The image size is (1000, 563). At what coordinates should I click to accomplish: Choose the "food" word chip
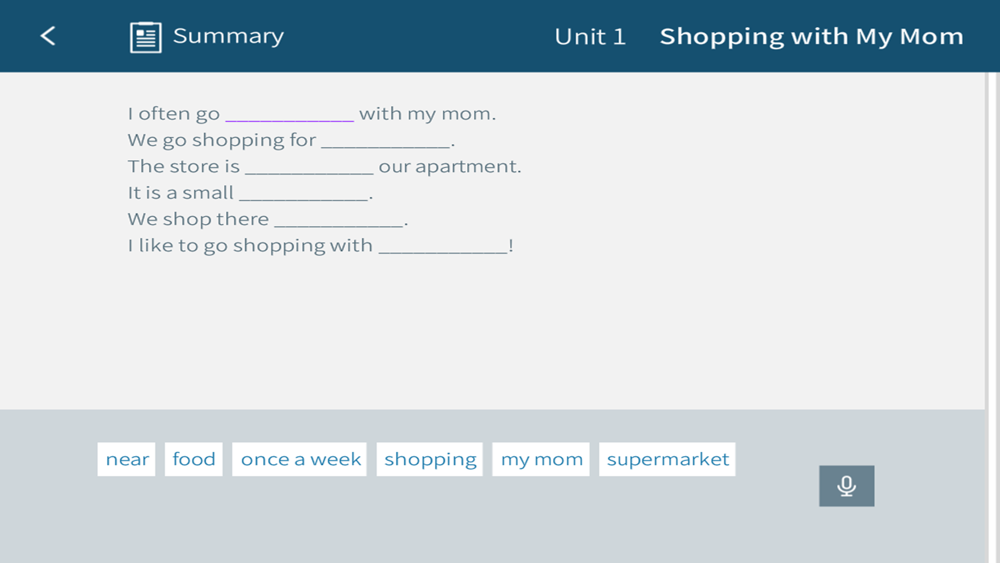193,459
